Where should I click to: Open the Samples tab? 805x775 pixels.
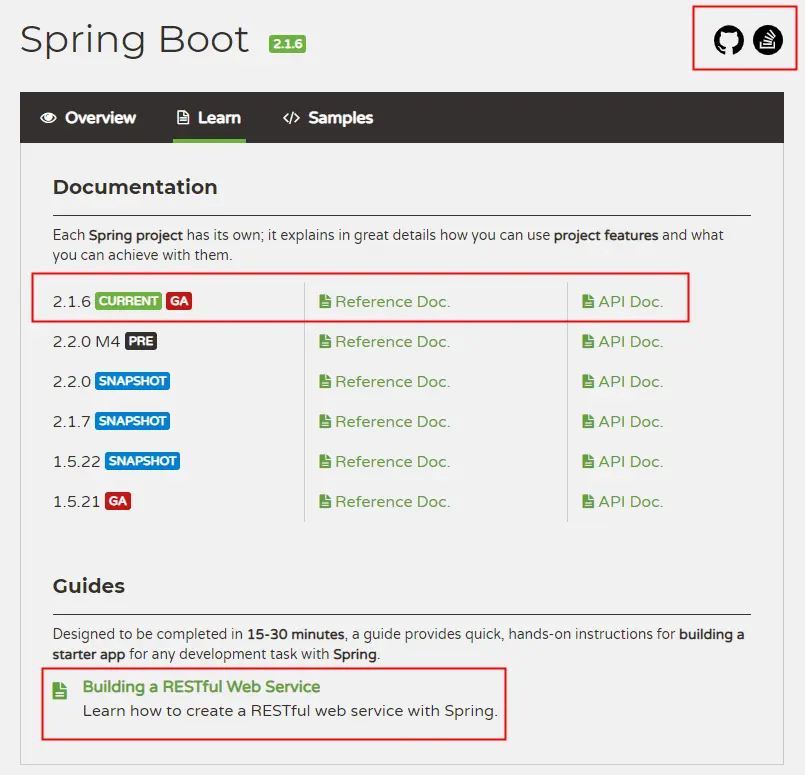click(x=328, y=118)
